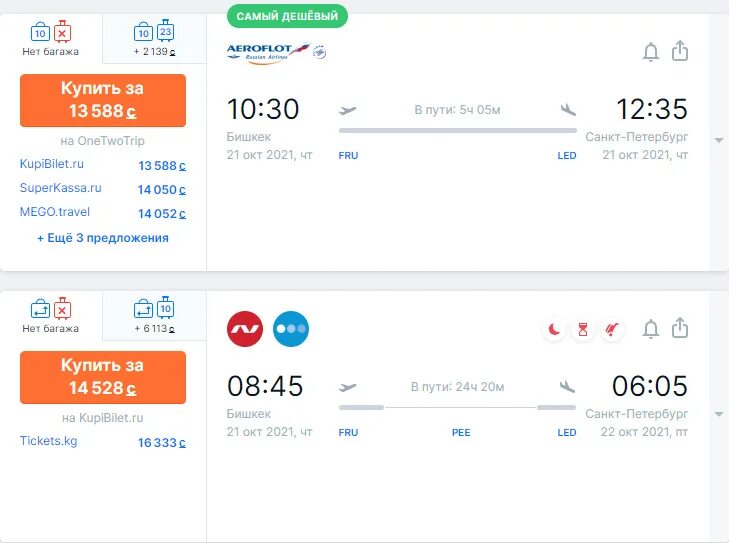Share the 08:45 Bishkek flight ticket
The width and height of the screenshot is (729, 543).
tap(680, 327)
